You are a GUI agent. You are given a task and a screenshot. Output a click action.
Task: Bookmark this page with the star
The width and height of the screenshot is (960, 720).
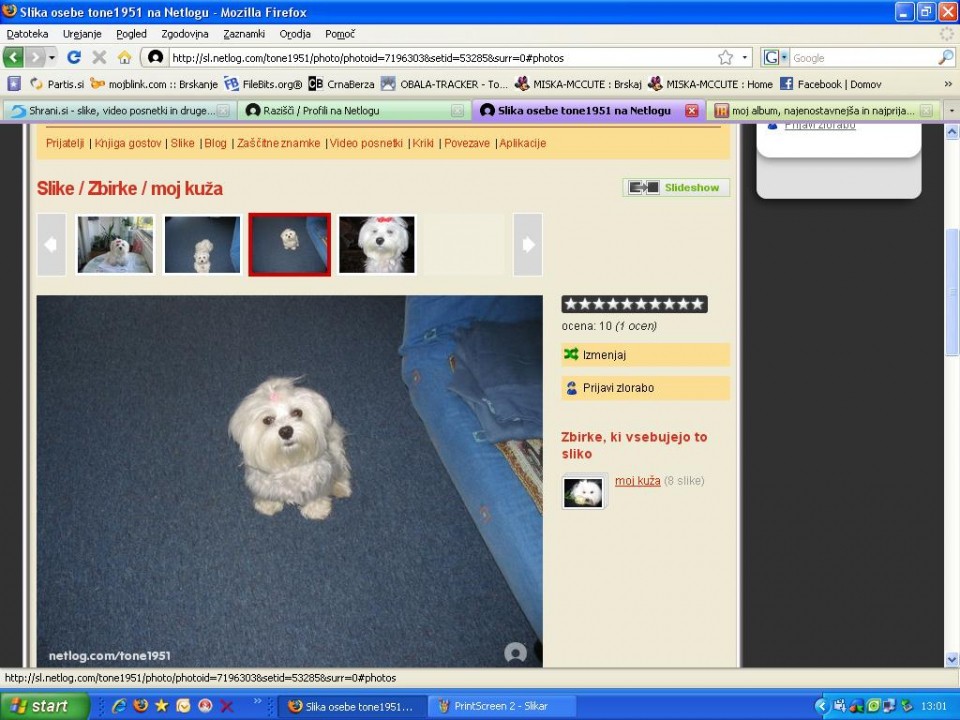[x=726, y=58]
